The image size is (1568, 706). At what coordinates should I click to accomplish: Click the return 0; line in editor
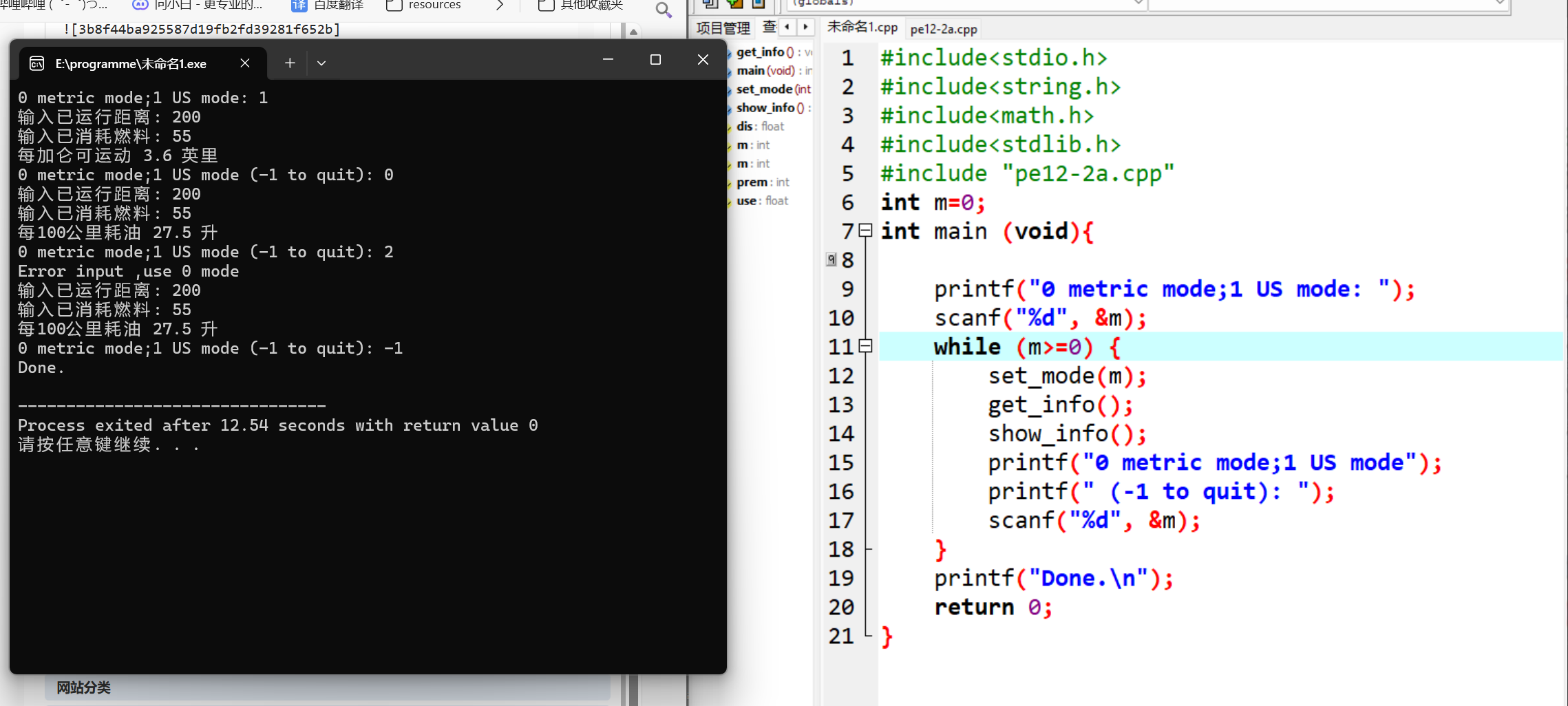(993, 607)
